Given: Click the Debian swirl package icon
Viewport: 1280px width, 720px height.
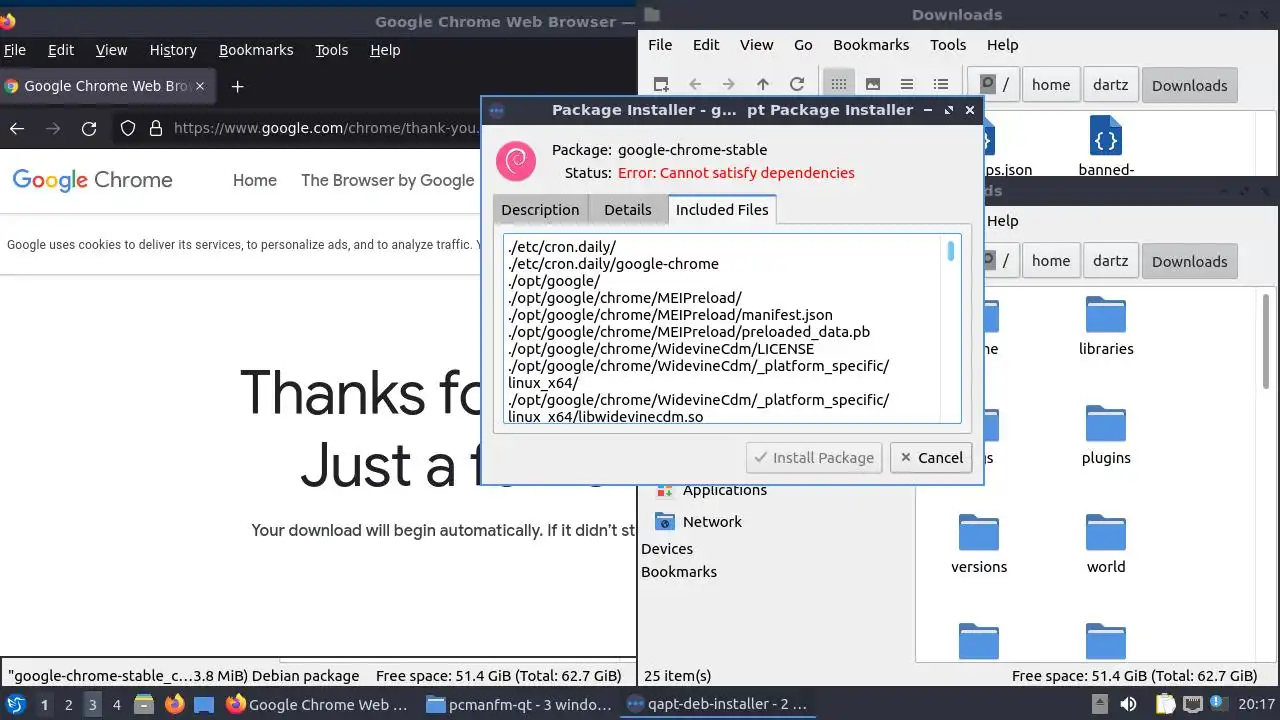Looking at the screenshot, I should [516, 161].
